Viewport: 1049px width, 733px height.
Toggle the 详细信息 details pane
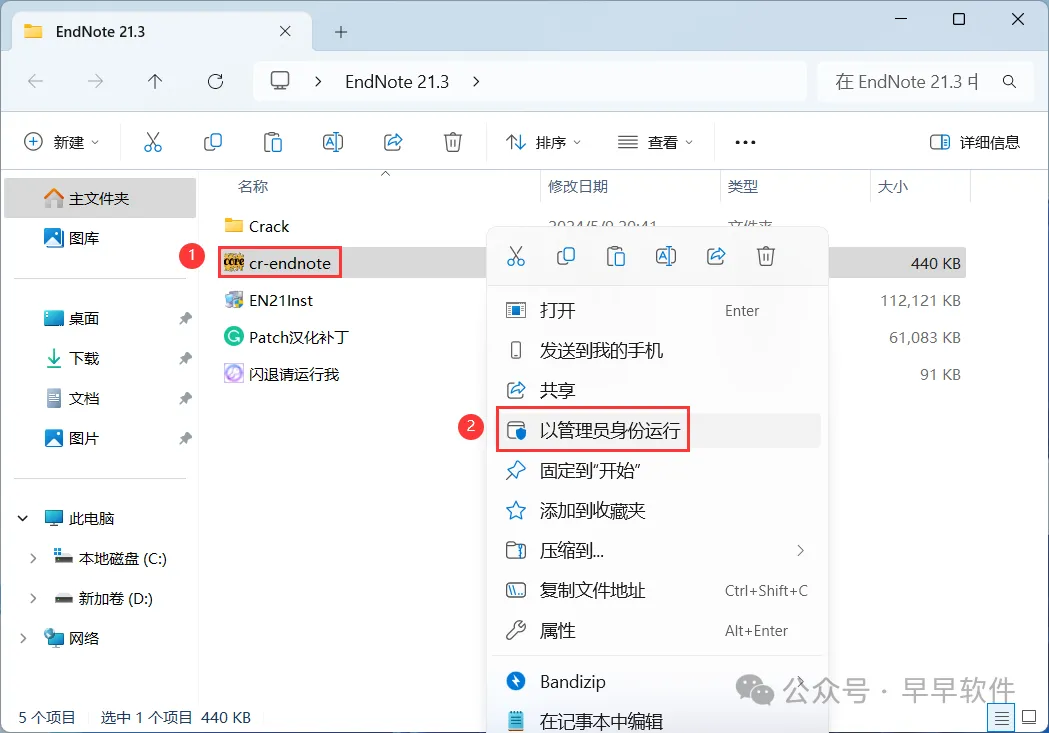975,142
